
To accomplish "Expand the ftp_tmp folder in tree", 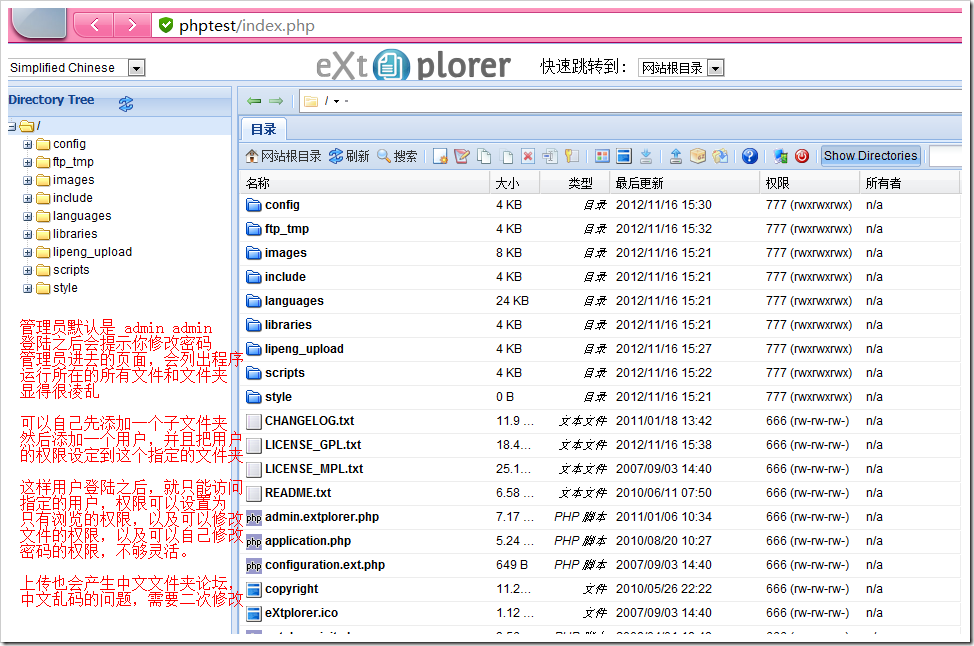I will [x=27, y=163].
